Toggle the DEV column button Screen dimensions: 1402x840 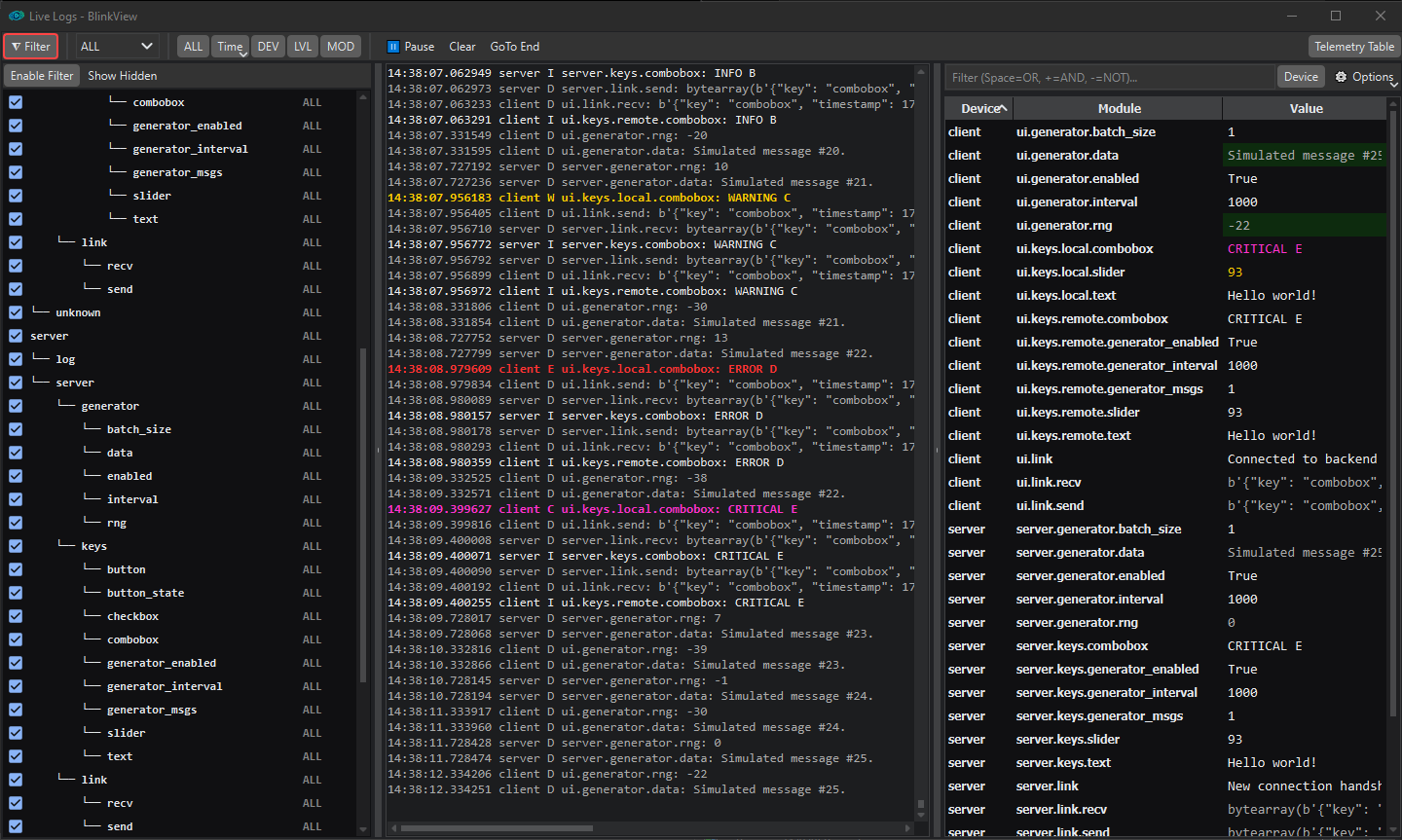click(269, 46)
